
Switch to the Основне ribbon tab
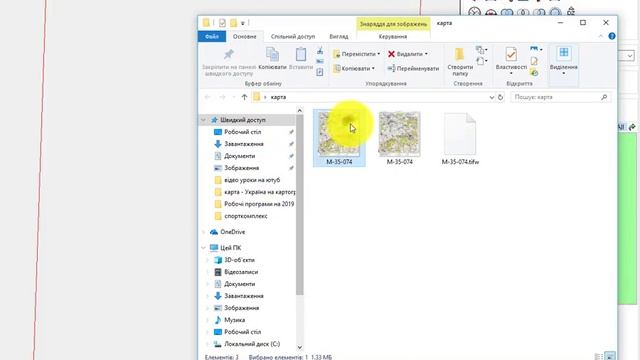[x=244, y=36]
